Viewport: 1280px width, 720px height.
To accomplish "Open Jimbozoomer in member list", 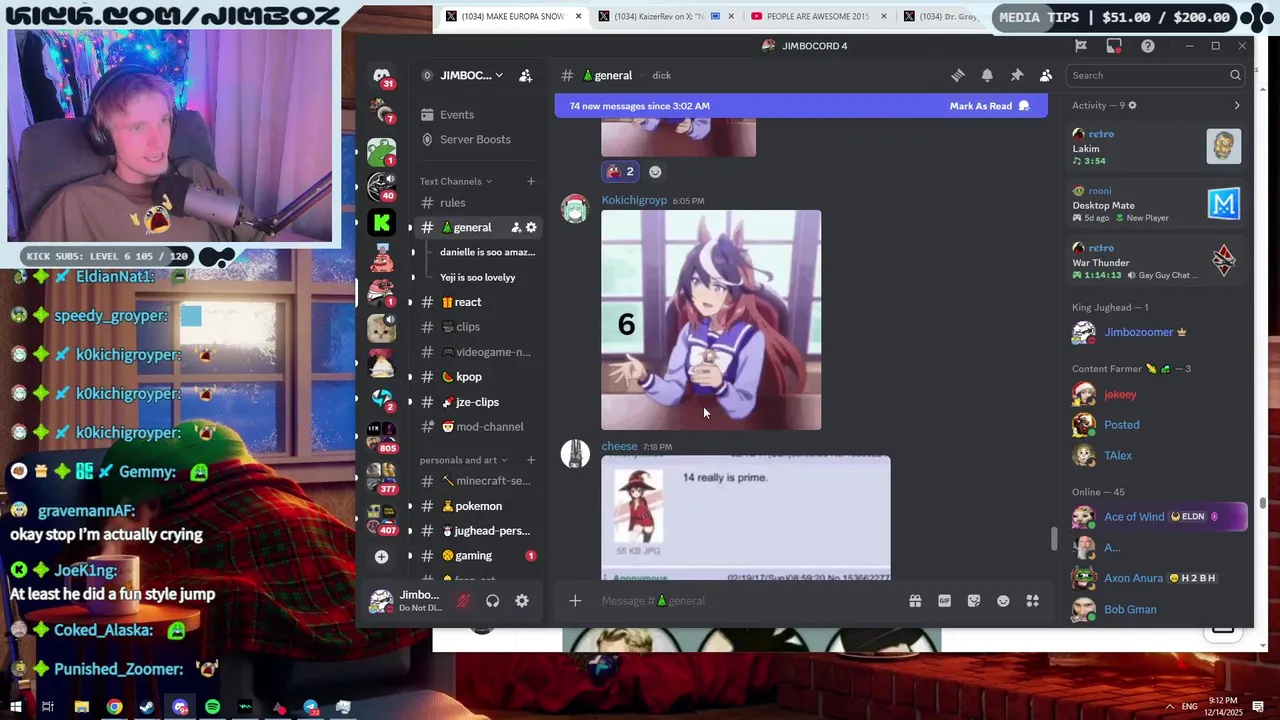I will (x=1138, y=332).
